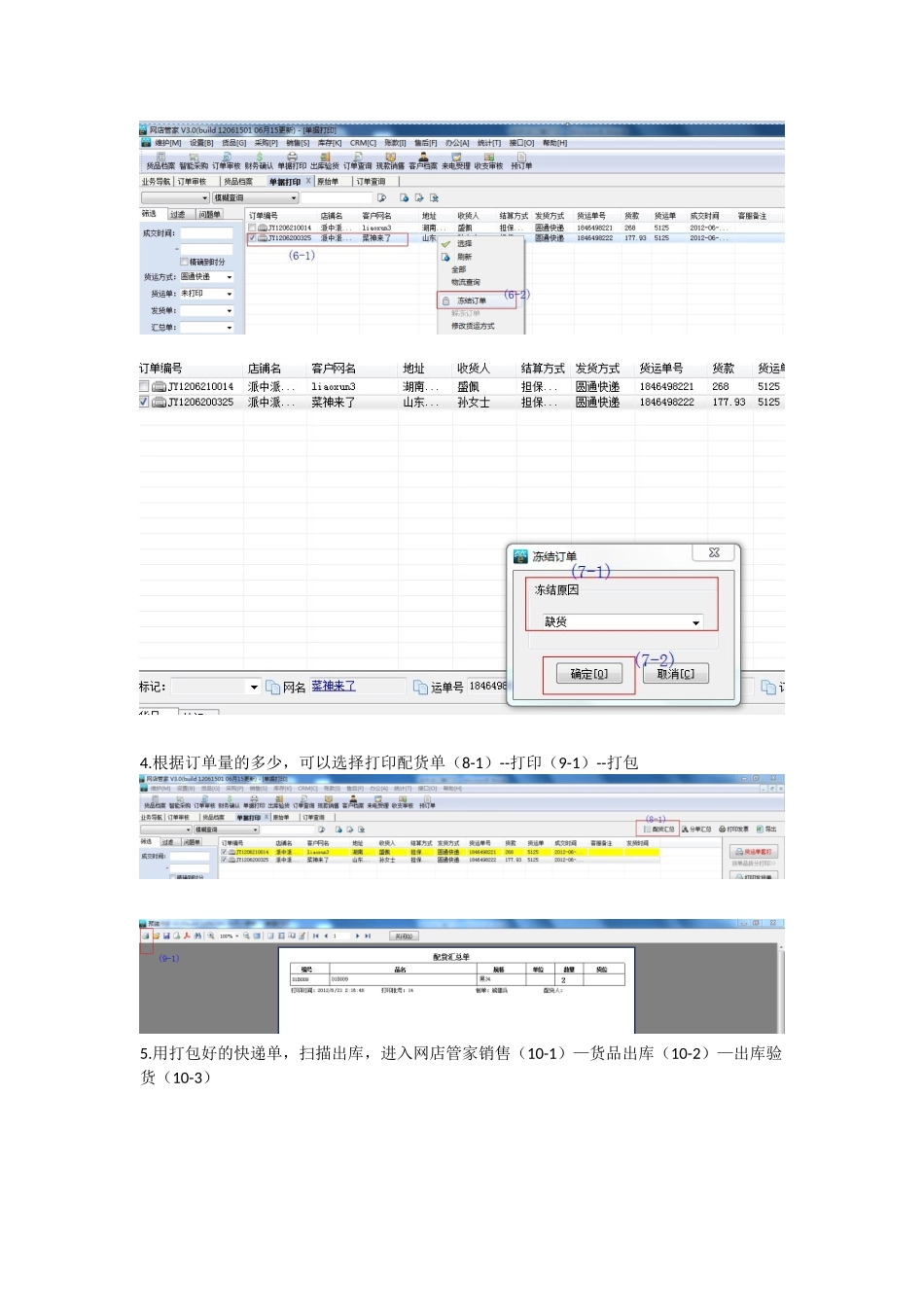Click 成交时间 start date field, first screenshot

[x=207, y=233]
